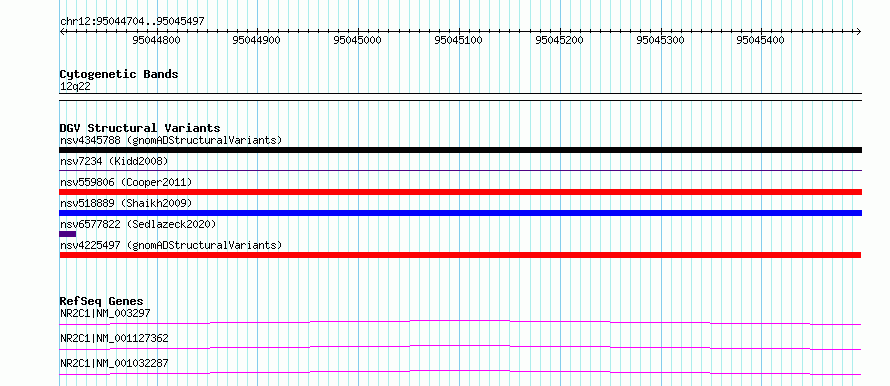Click the 95045300 ruler tick label
Viewport: 890px width, 386px height.
coord(660,40)
